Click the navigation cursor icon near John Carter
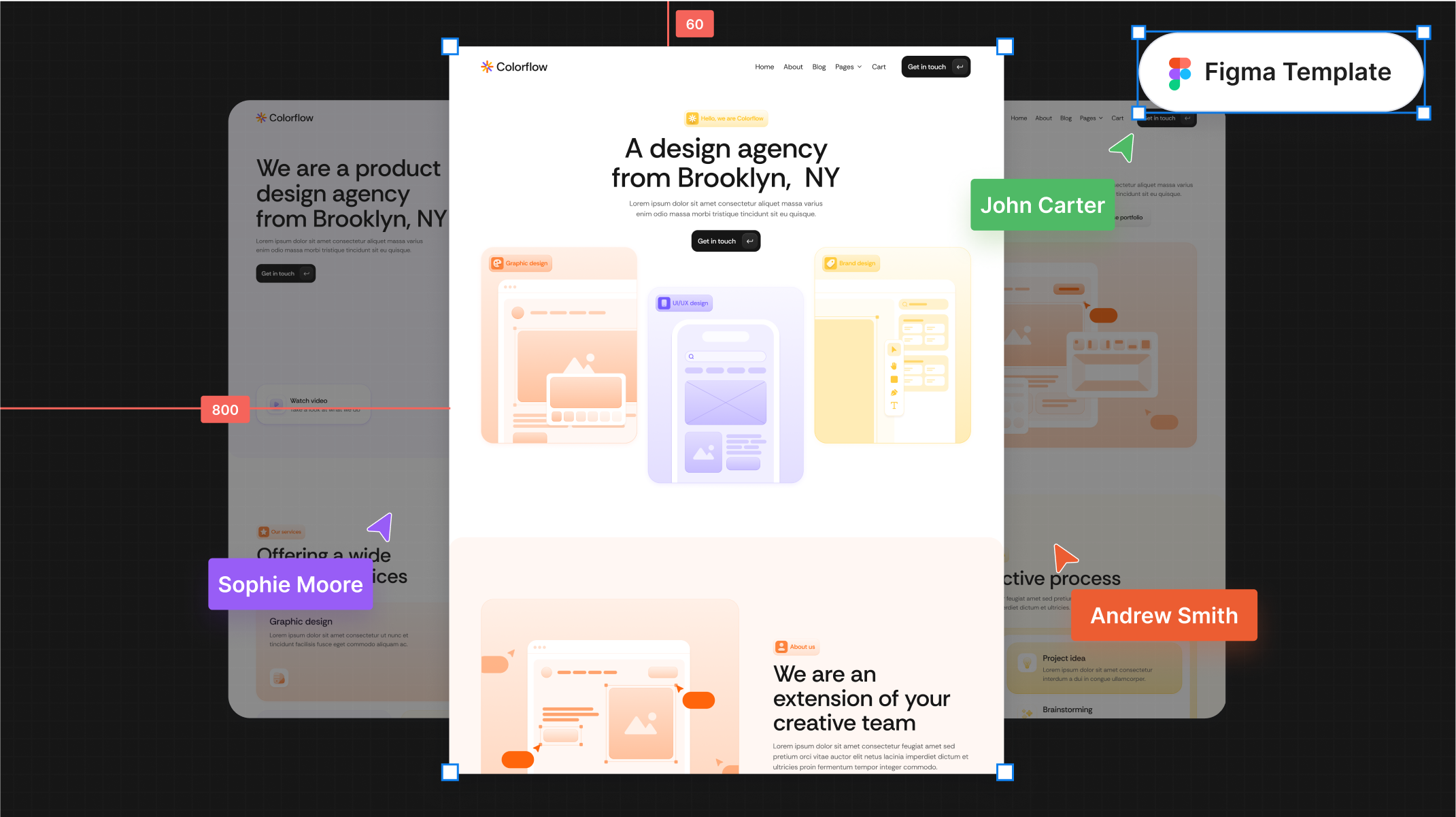 point(1121,149)
